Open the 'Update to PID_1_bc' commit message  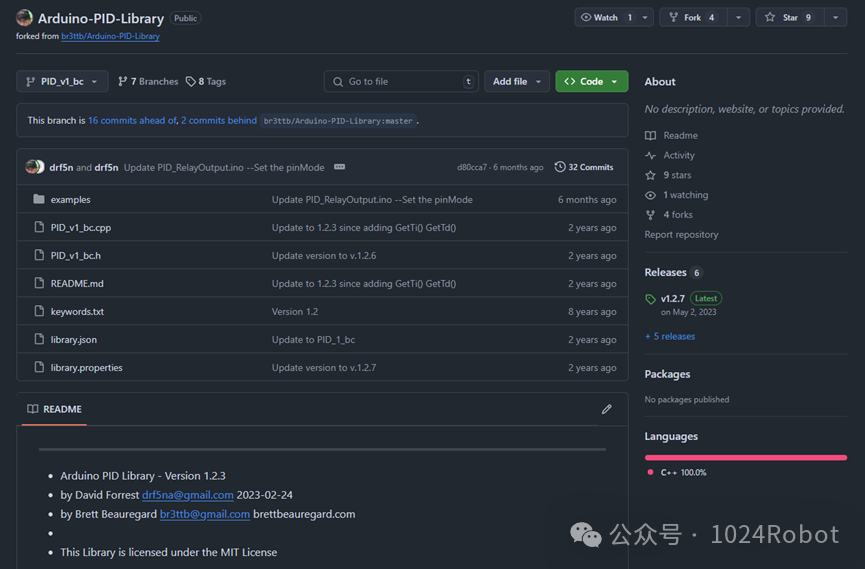[313, 340]
